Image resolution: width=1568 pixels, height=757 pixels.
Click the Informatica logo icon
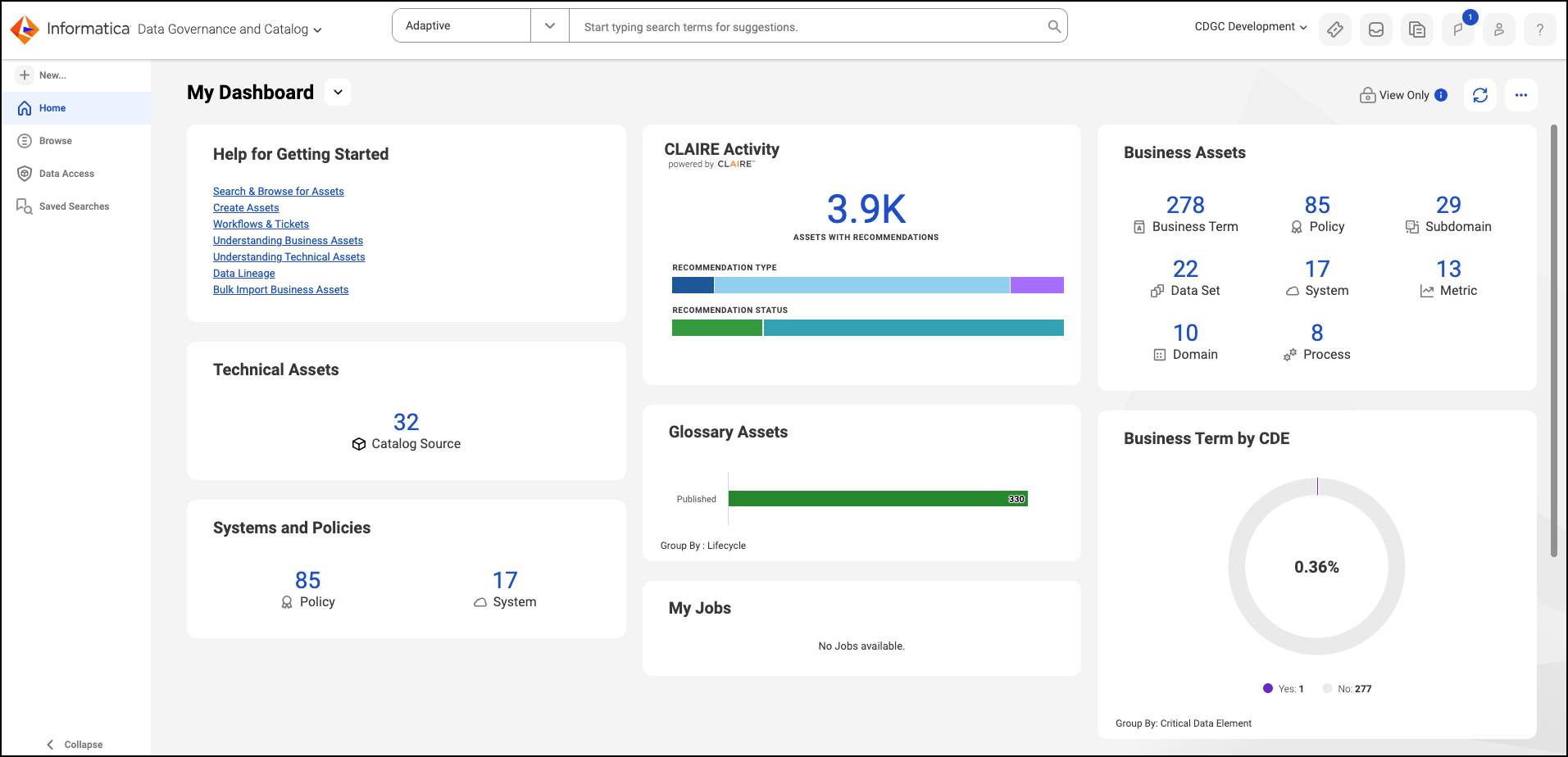click(x=25, y=29)
